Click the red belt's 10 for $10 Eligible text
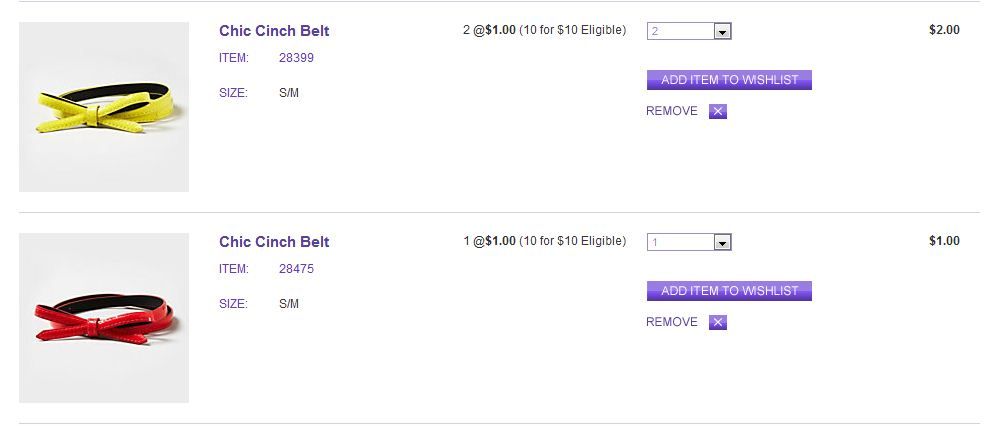The height and width of the screenshot is (426, 988). click(x=573, y=241)
